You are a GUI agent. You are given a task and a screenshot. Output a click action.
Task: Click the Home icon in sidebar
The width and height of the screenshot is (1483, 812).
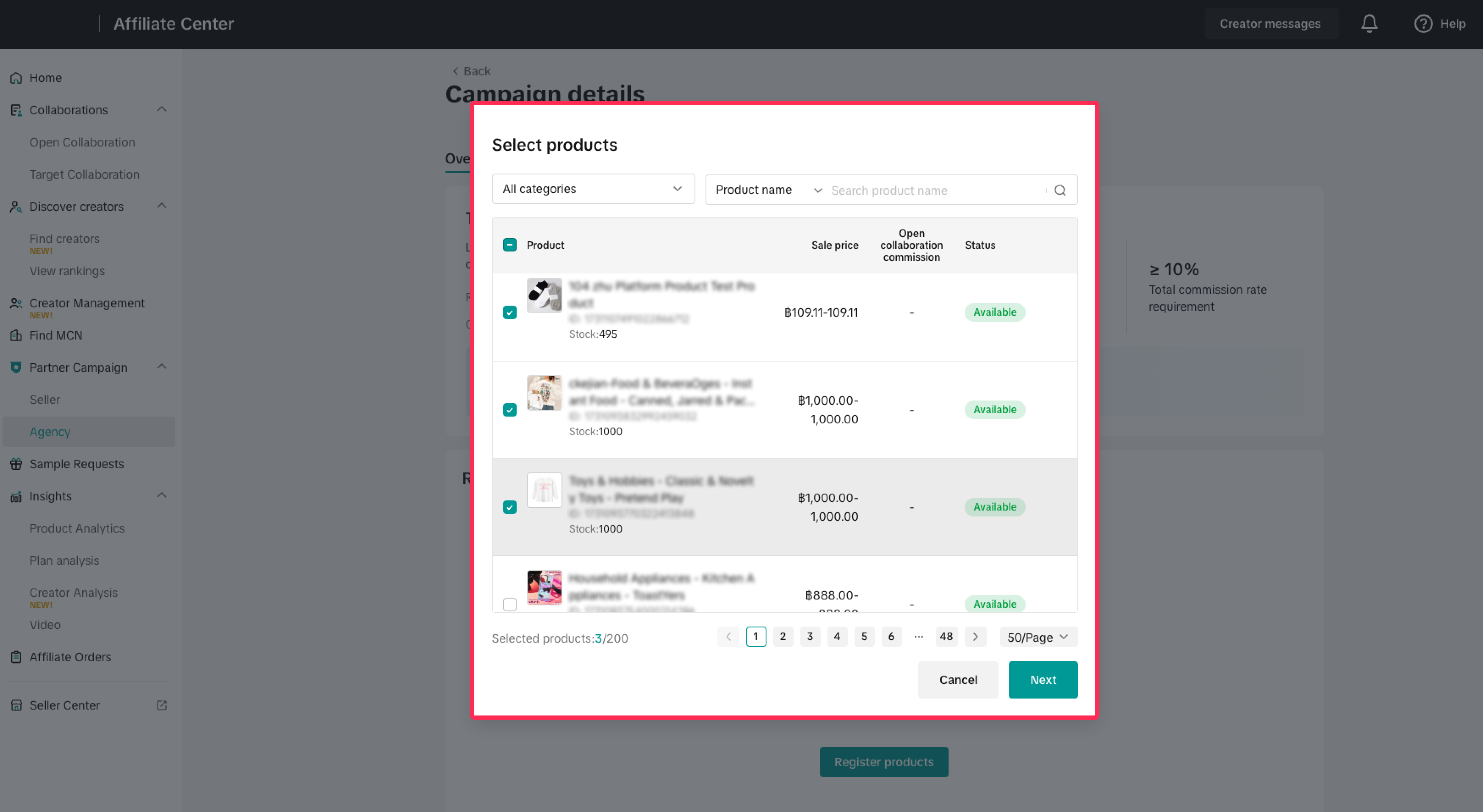point(16,78)
